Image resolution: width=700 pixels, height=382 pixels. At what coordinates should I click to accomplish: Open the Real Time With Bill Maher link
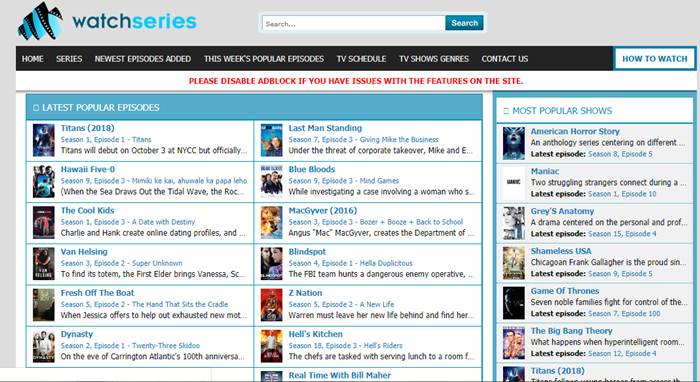(339, 375)
